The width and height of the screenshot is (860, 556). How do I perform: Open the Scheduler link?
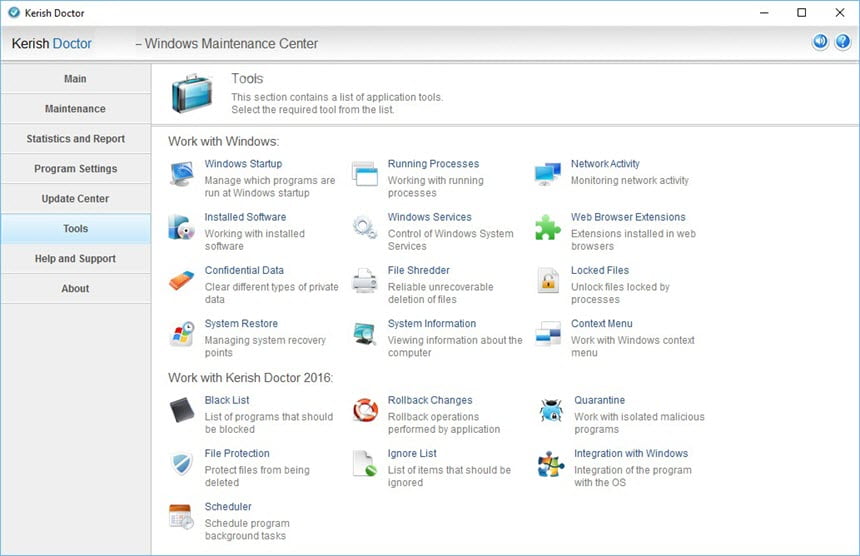228,506
